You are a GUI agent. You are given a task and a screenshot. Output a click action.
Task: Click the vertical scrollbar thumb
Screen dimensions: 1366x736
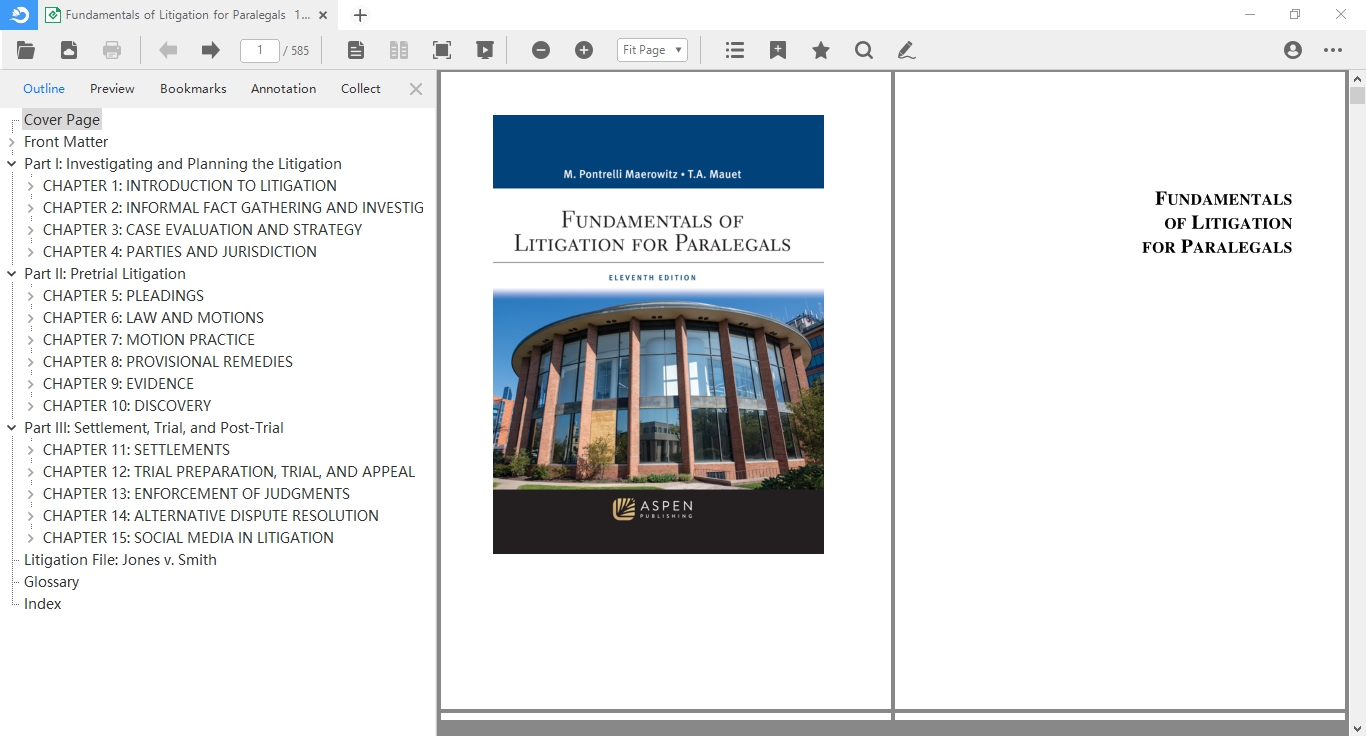tap(1357, 96)
